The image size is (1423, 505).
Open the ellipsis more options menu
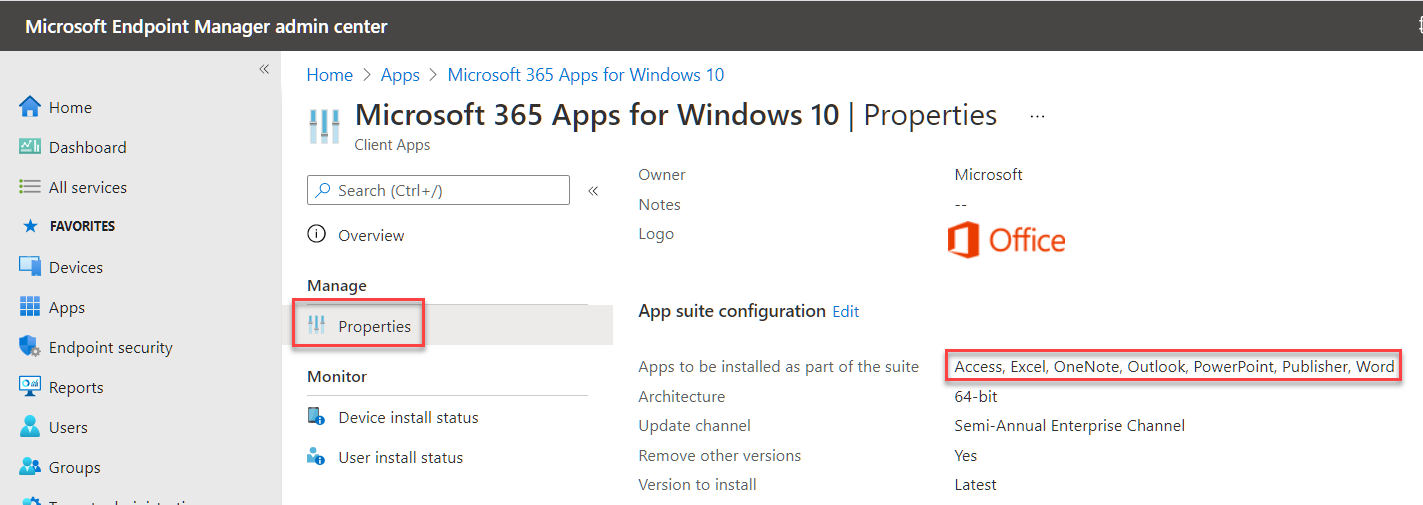pos(1037,116)
